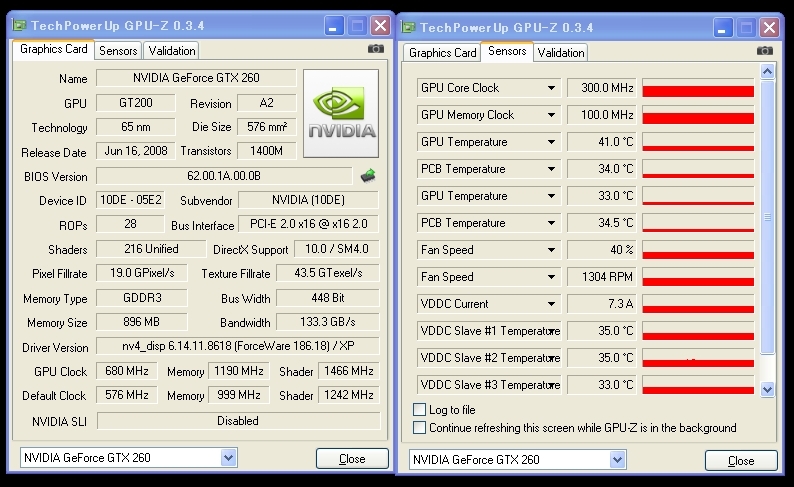Close right GPU-Z window with X button
Screen dimensions: 794x487
pos(770,27)
